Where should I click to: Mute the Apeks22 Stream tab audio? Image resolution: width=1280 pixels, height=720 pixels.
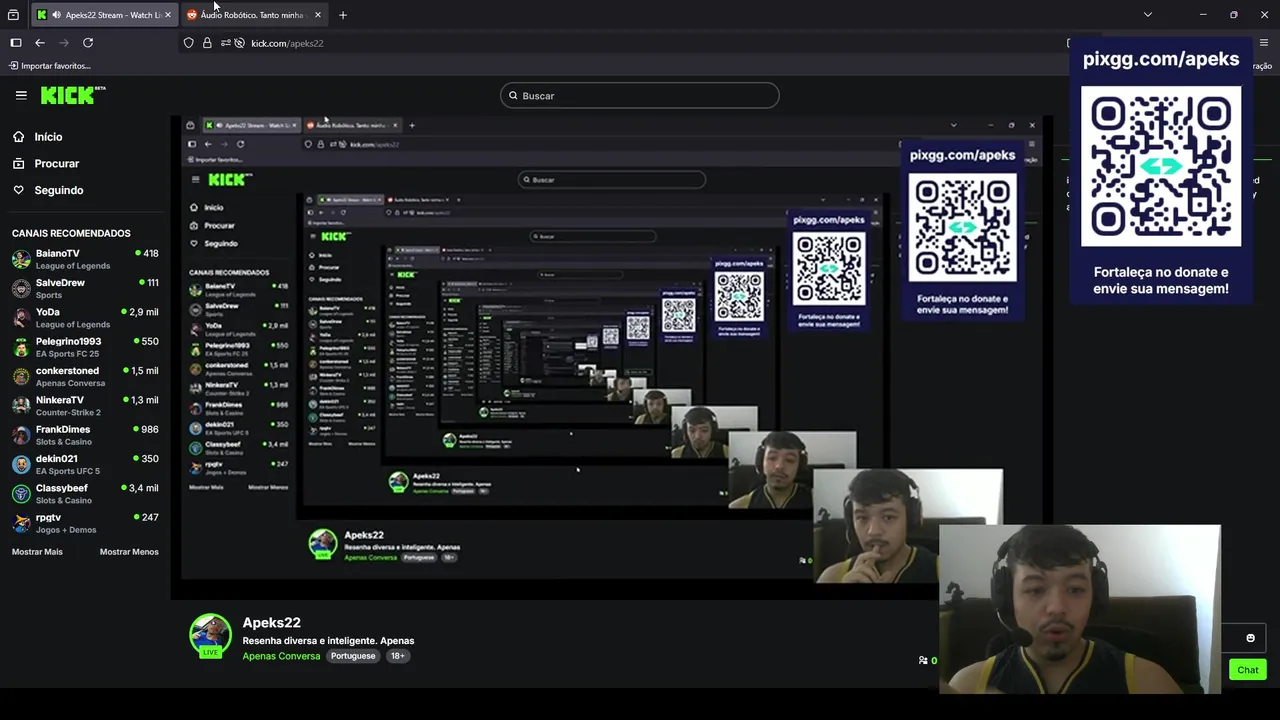tap(56, 15)
